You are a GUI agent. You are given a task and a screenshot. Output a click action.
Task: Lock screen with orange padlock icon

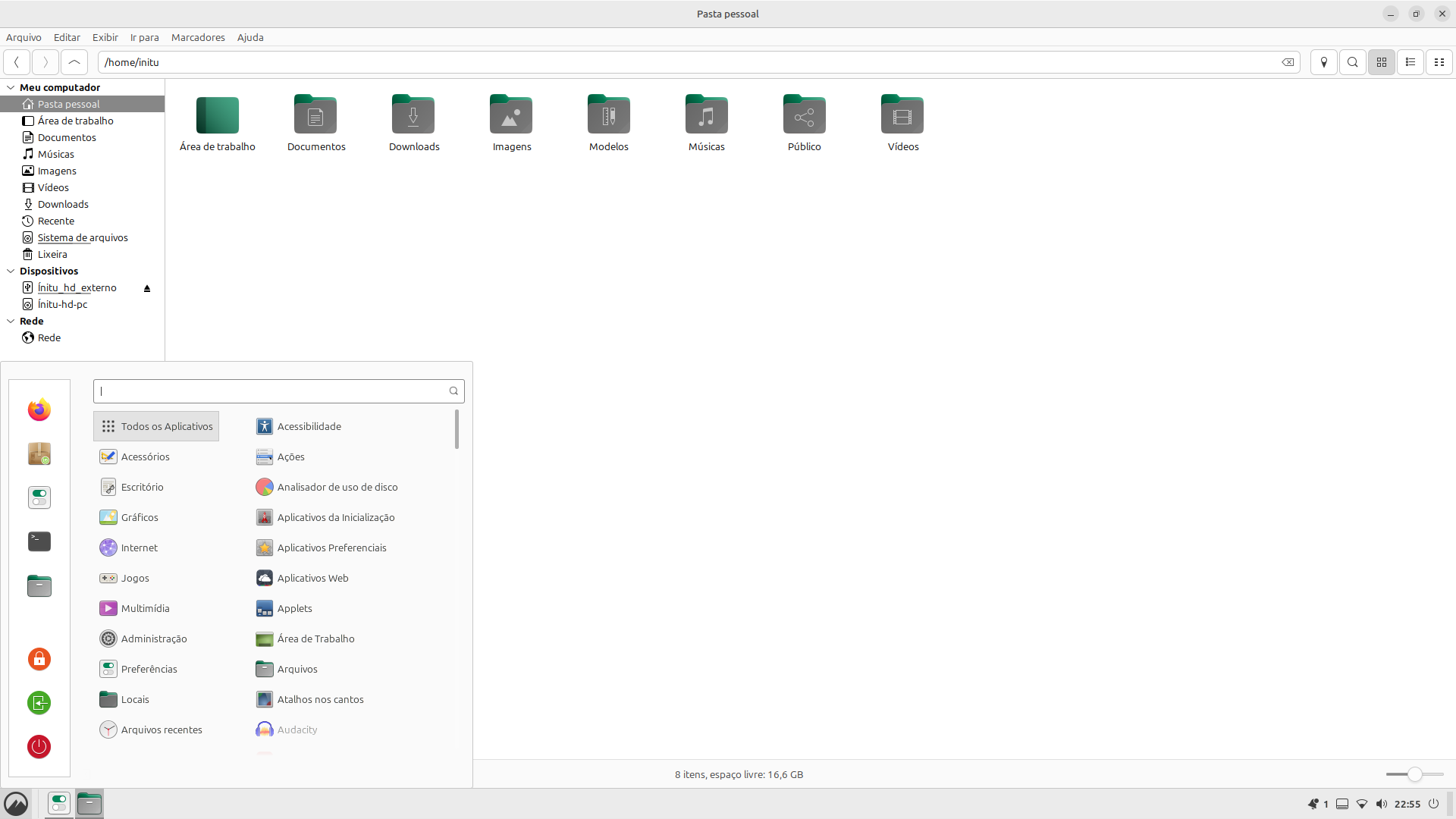(x=39, y=659)
